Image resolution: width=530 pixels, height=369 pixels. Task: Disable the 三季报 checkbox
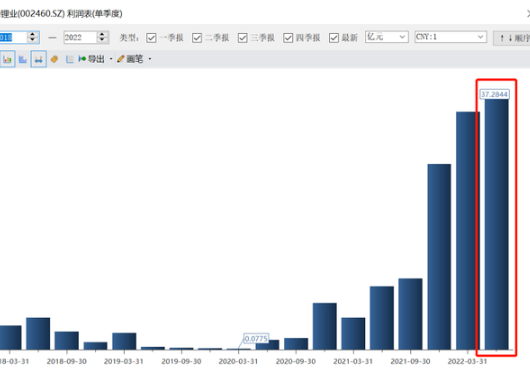(243, 38)
